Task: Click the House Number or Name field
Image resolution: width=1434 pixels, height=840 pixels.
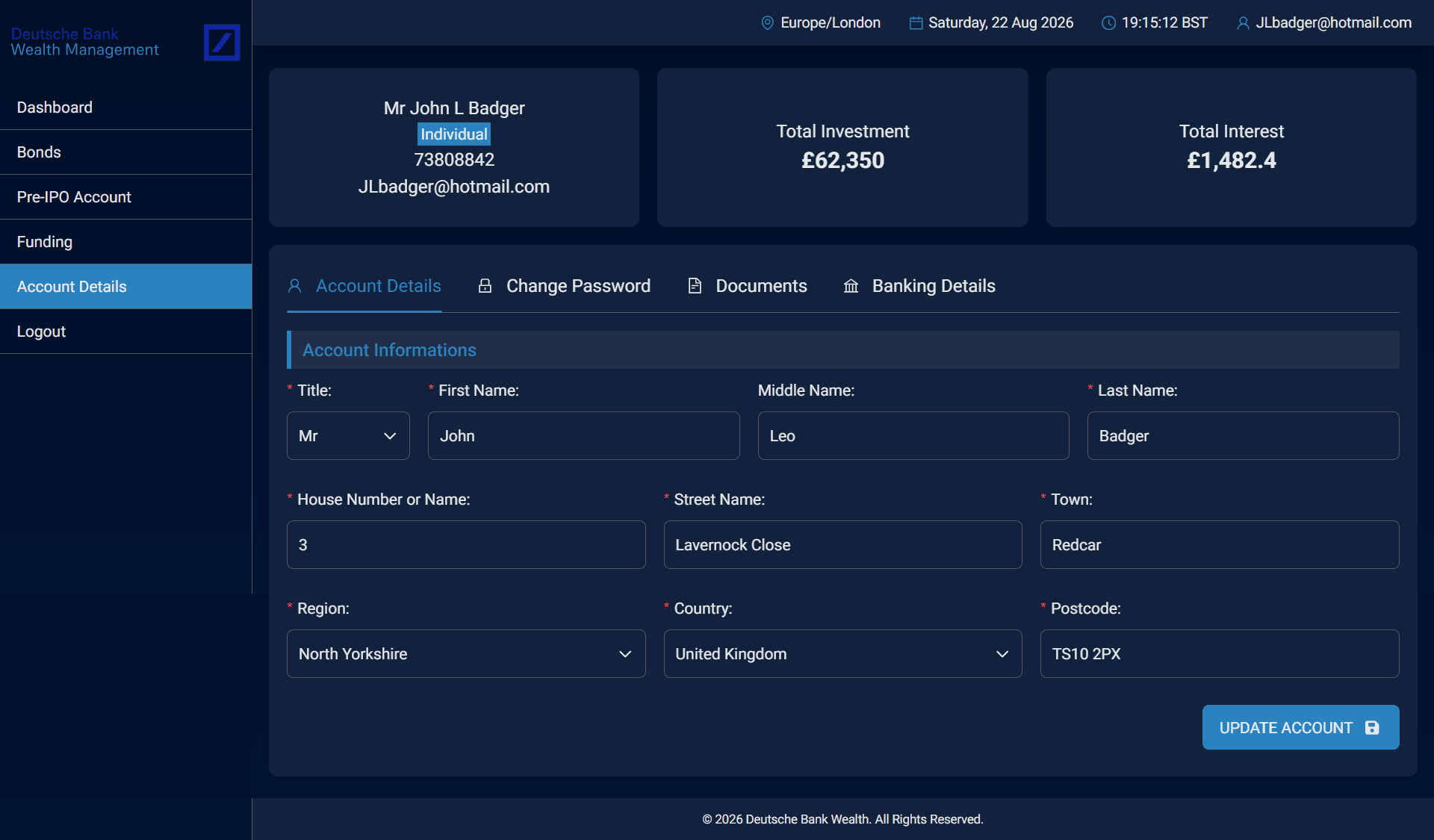Action: (466, 544)
